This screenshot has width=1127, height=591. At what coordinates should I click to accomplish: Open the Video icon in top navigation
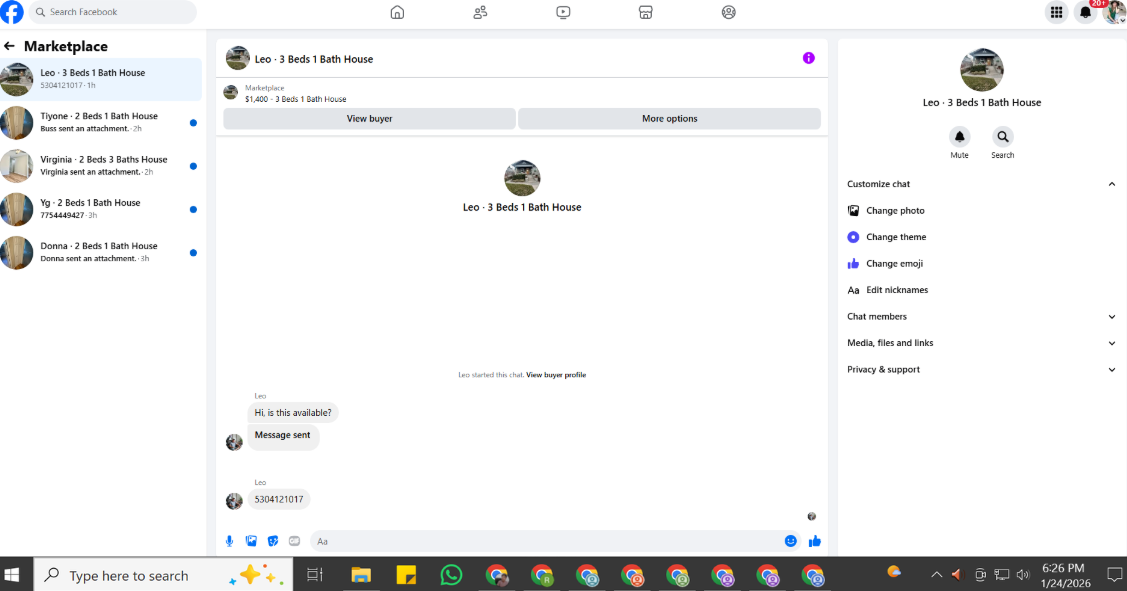click(x=564, y=12)
